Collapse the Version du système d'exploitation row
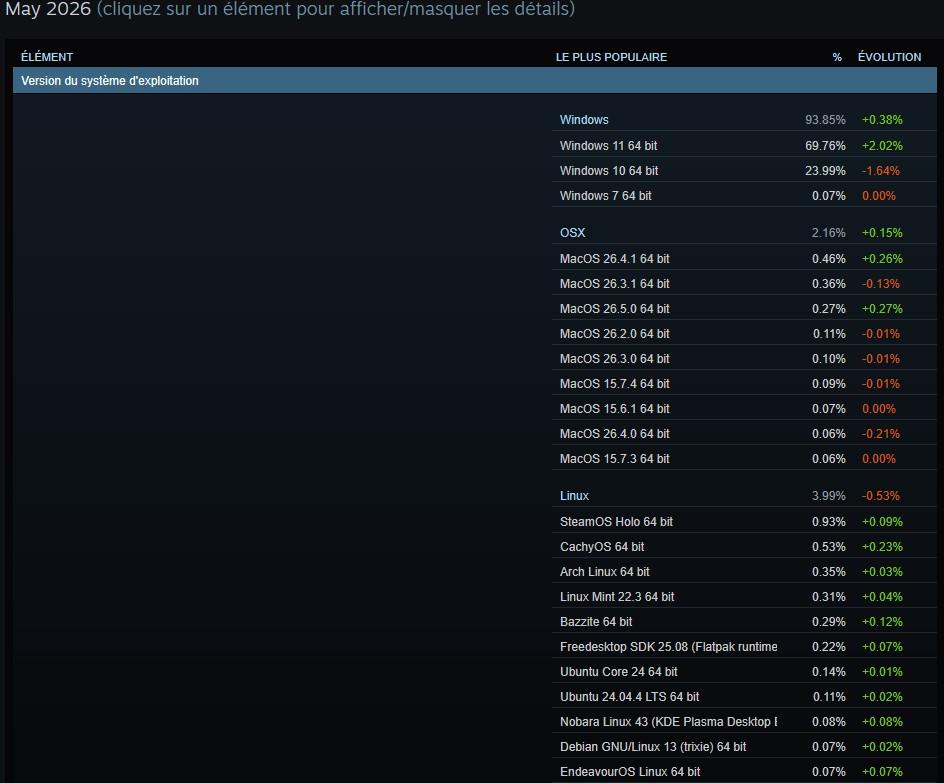Viewport: 944px width, 783px height. (x=474, y=81)
